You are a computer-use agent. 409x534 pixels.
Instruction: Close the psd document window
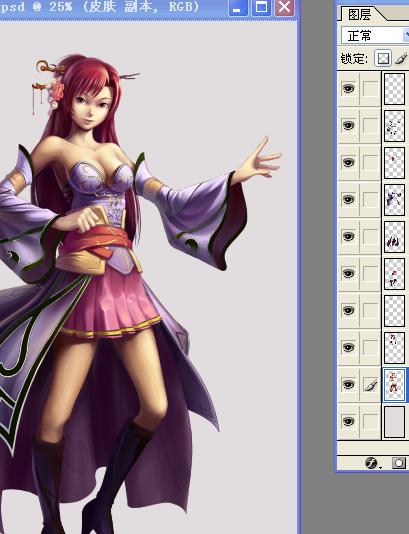pos(284,7)
